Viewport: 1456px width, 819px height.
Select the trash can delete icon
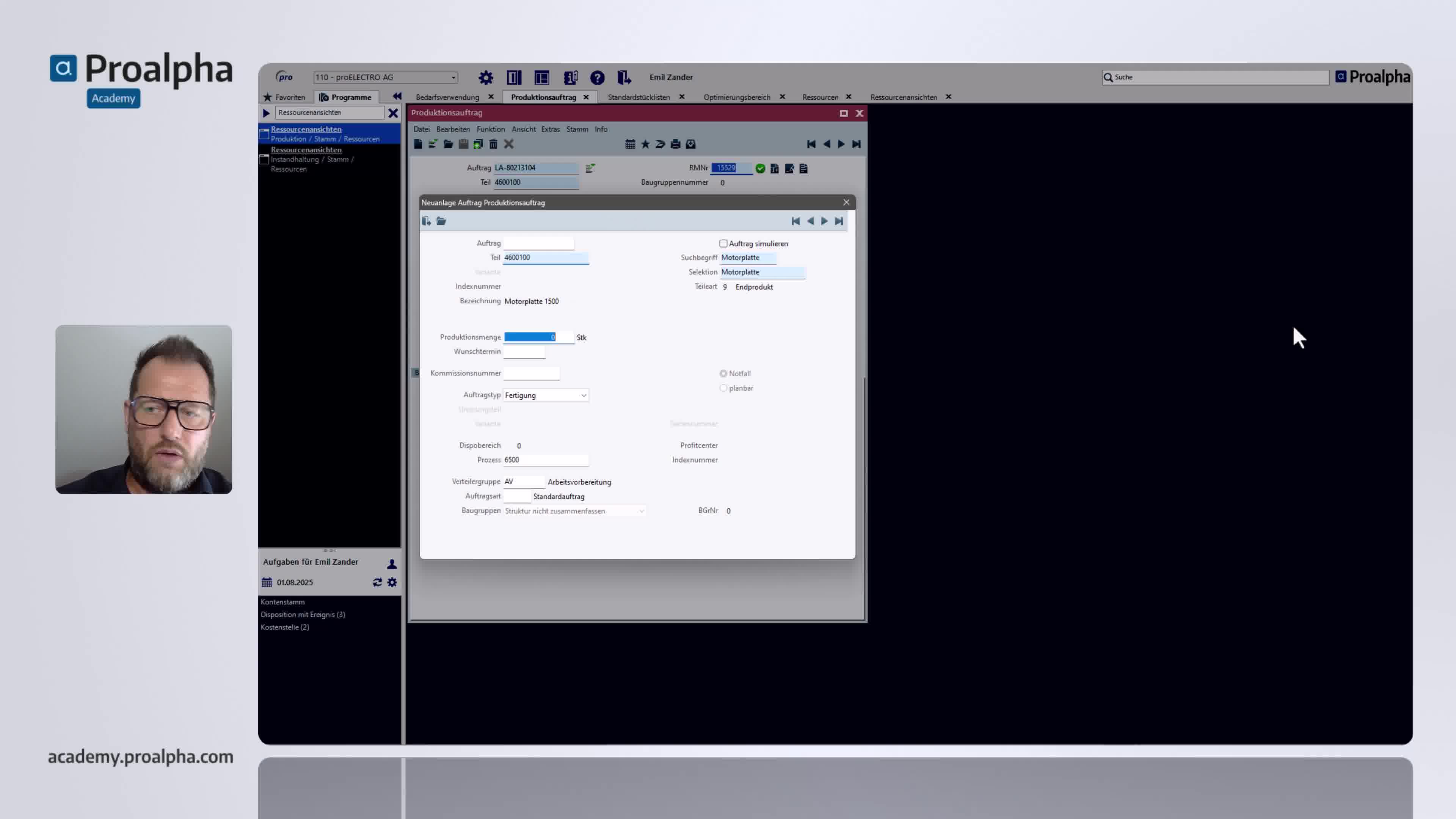click(x=493, y=144)
